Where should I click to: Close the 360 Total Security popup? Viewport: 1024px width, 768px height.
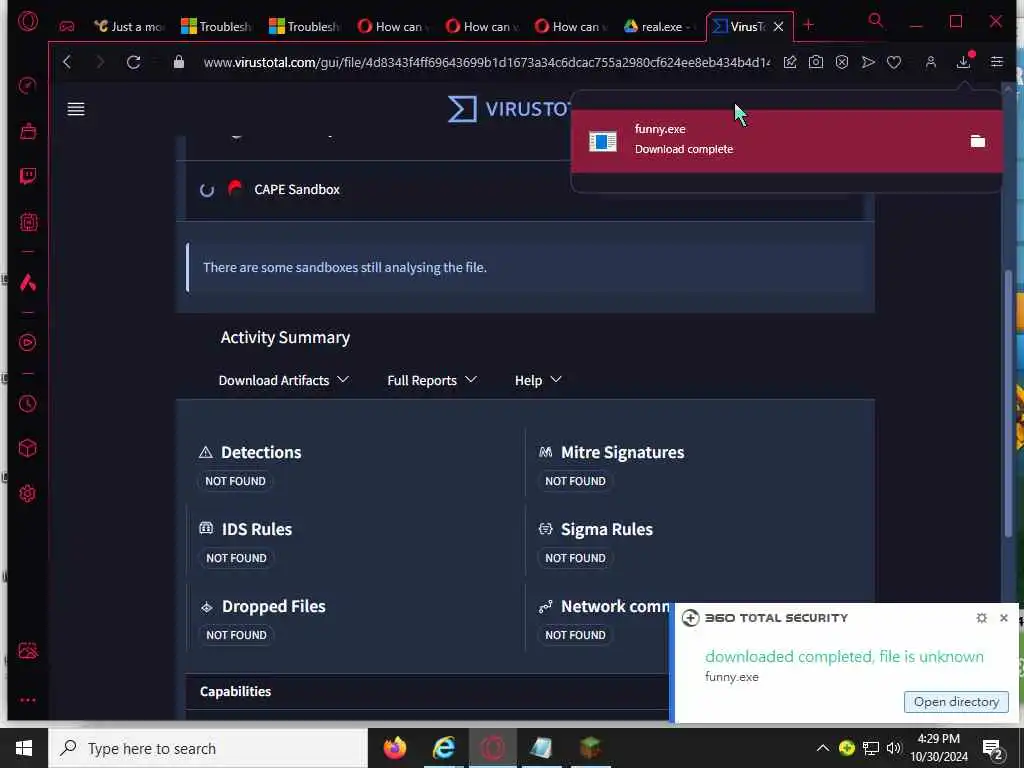tap(1004, 618)
